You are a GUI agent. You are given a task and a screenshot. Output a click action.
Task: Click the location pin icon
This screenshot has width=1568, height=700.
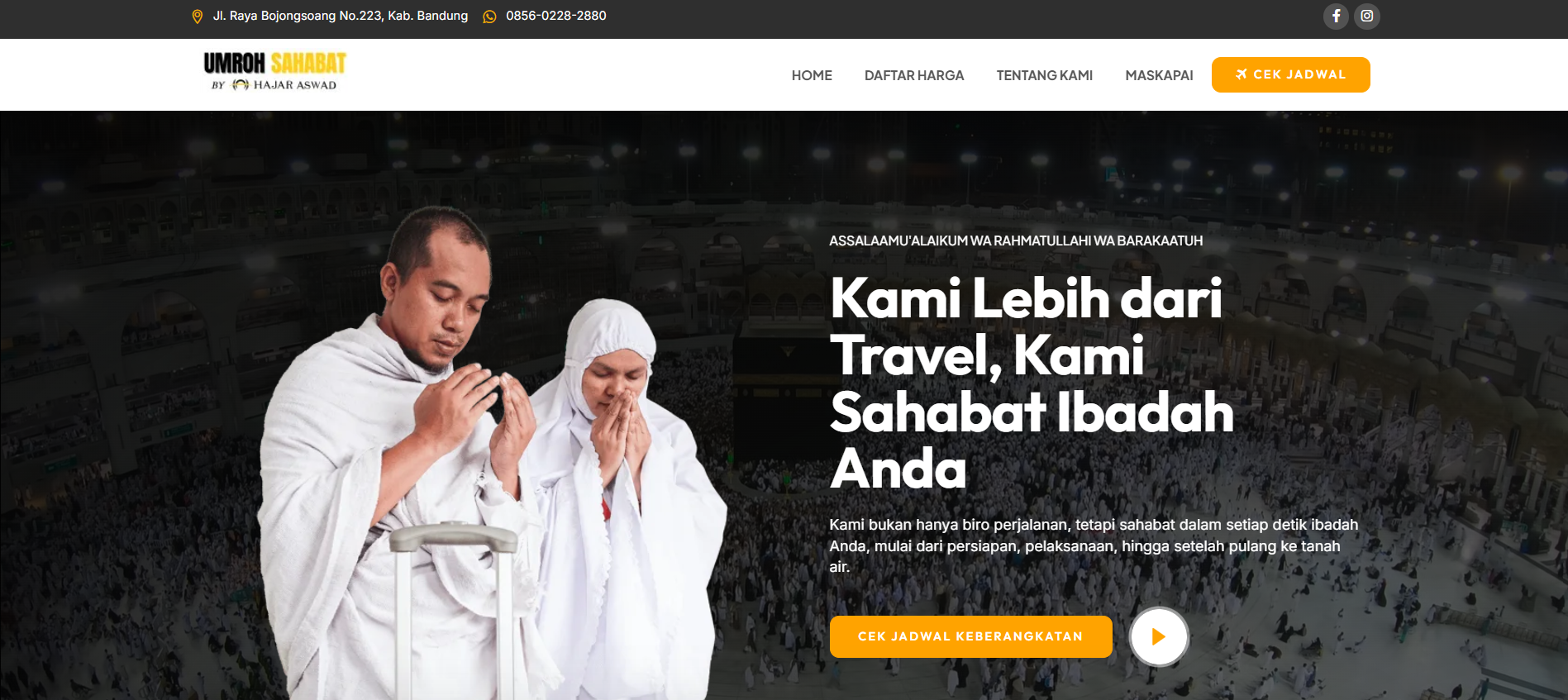click(198, 17)
